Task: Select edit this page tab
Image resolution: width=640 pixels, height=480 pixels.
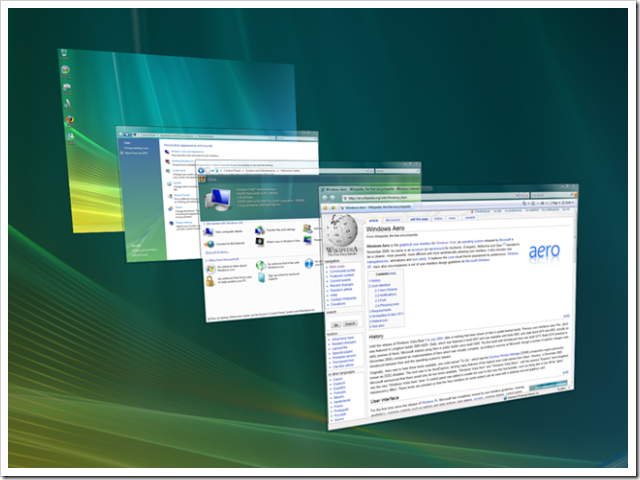Action: click(419, 219)
